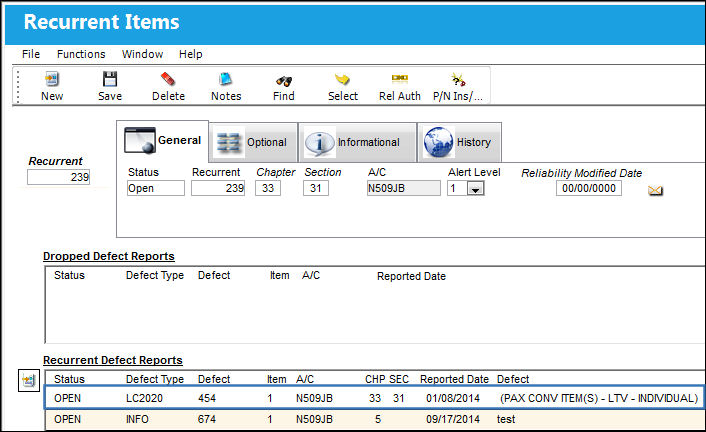Click the Reliability Modified Date field
The width and height of the screenshot is (706, 432).
[x=589, y=188]
